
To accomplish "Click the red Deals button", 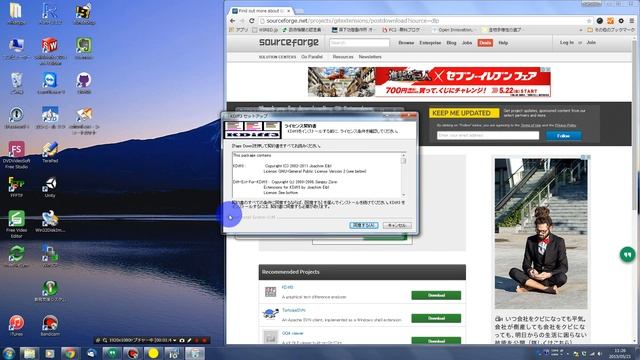I will point(485,43).
